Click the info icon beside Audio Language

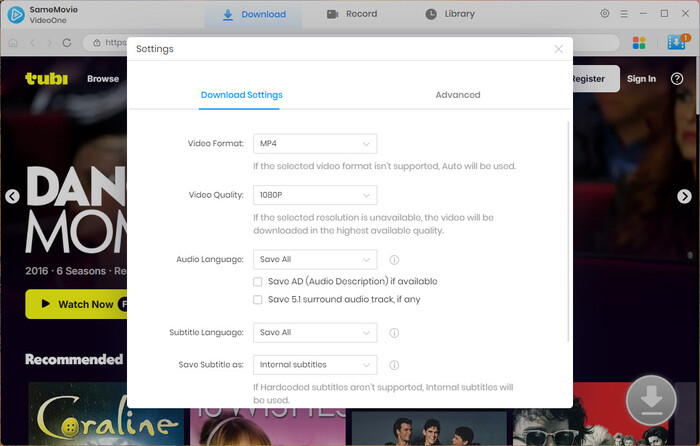[x=394, y=259]
